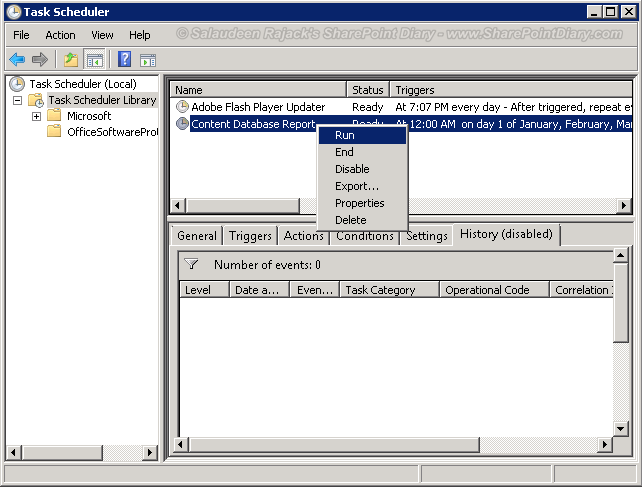The height and width of the screenshot is (487, 642).
Task: Collapse the Task Scheduler Library node
Action: pos(17,100)
